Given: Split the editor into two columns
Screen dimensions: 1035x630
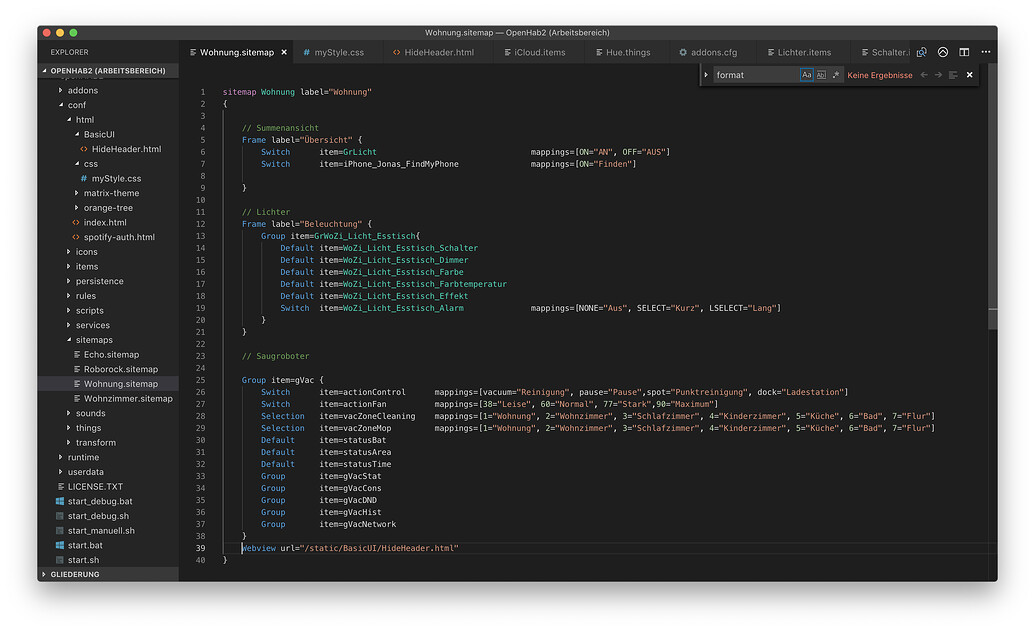Looking at the screenshot, I should click(964, 51).
